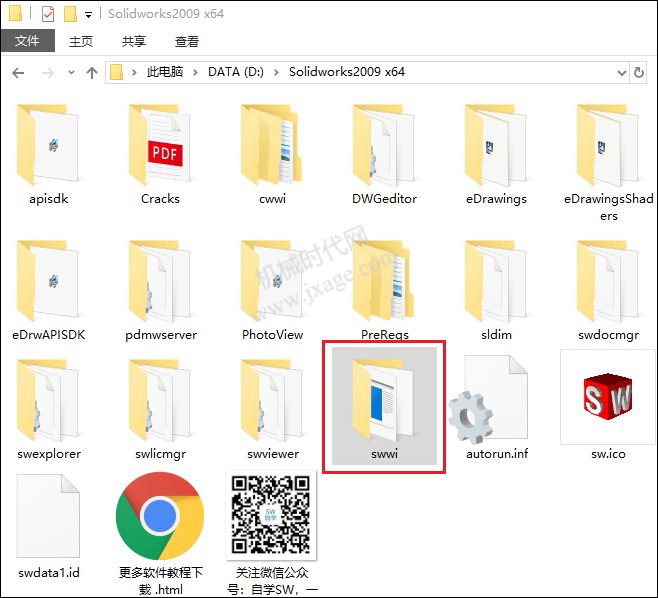The width and height of the screenshot is (658, 598).
Task: Open the apisdk folder
Action: click(x=49, y=153)
